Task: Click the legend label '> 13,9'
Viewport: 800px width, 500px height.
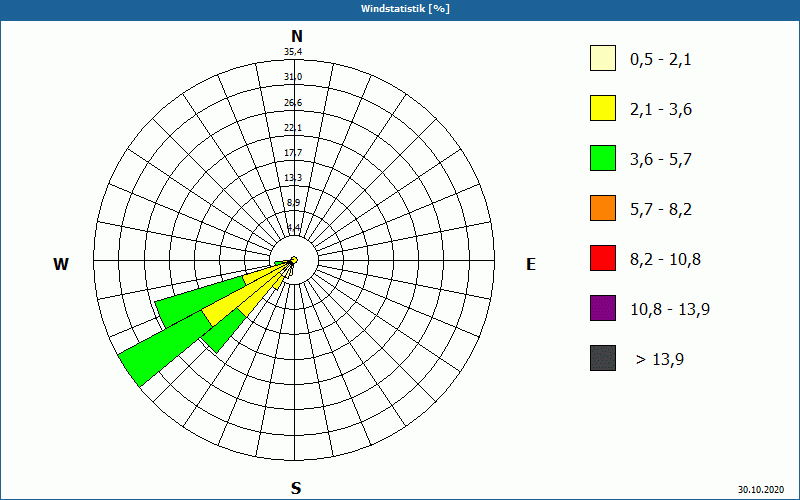Action: (660, 360)
